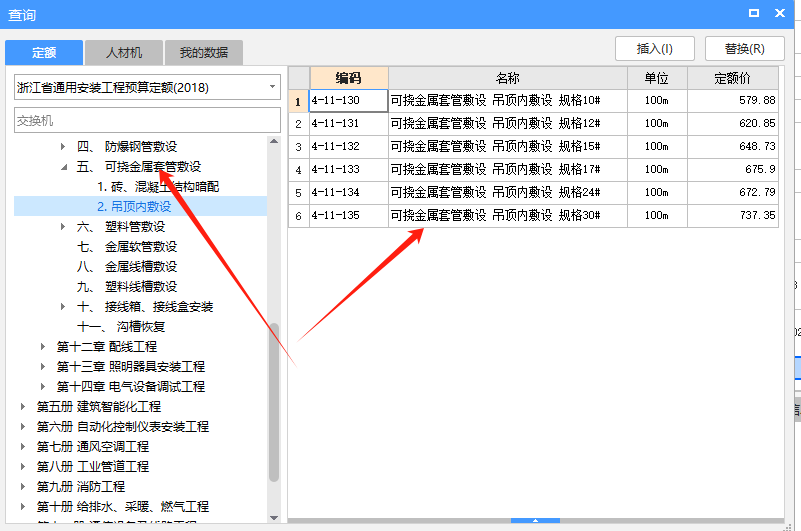Select code cell 4-11-133

coord(349,170)
